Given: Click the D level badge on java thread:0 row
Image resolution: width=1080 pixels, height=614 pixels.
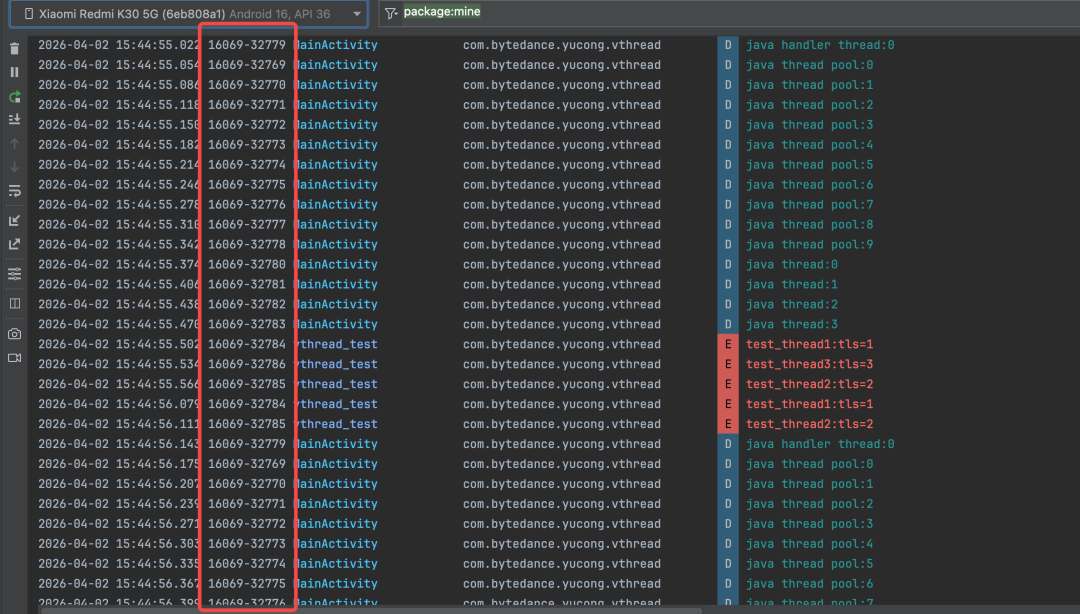Looking at the screenshot, I should click(727, 265).
